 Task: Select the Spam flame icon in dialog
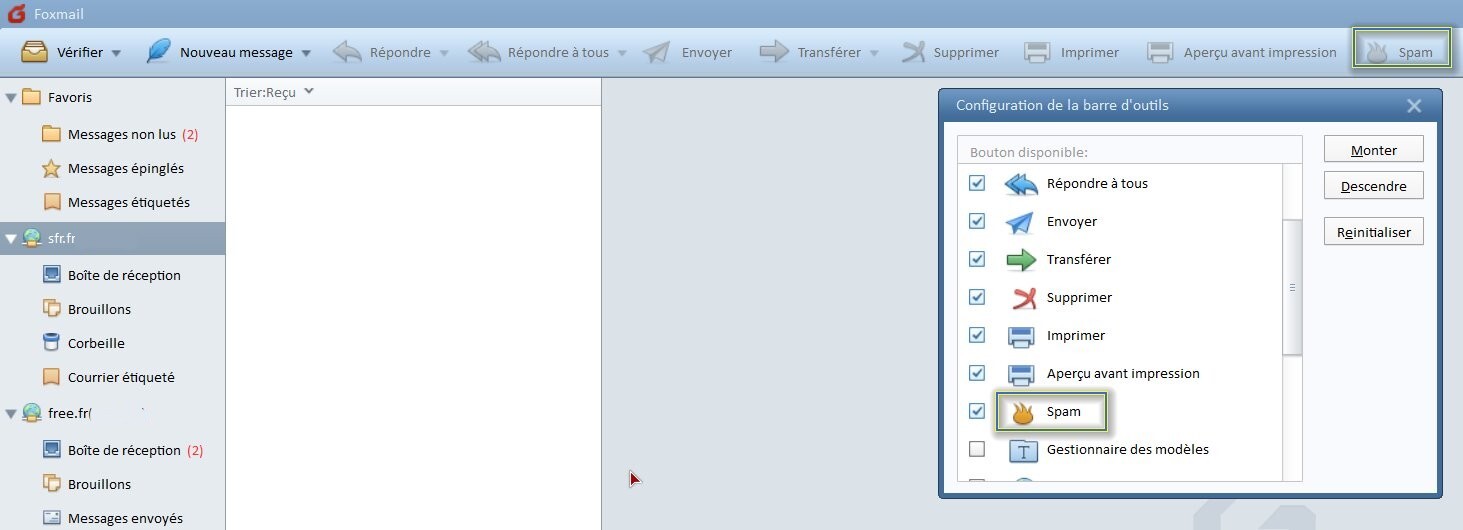click(x=1021, y=412)
